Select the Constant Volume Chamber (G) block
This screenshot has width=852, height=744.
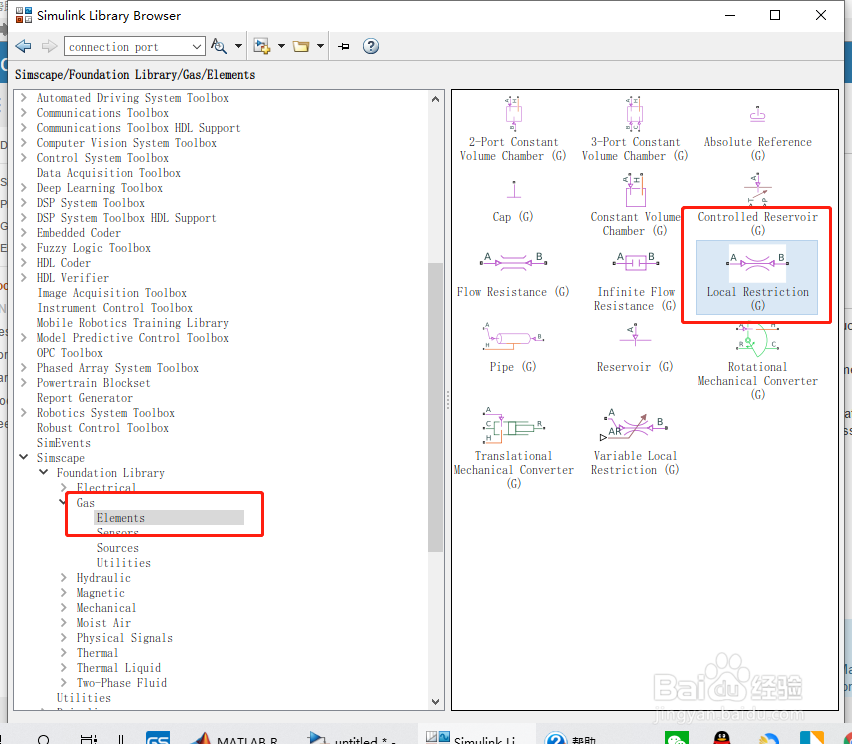pos(635,205)
